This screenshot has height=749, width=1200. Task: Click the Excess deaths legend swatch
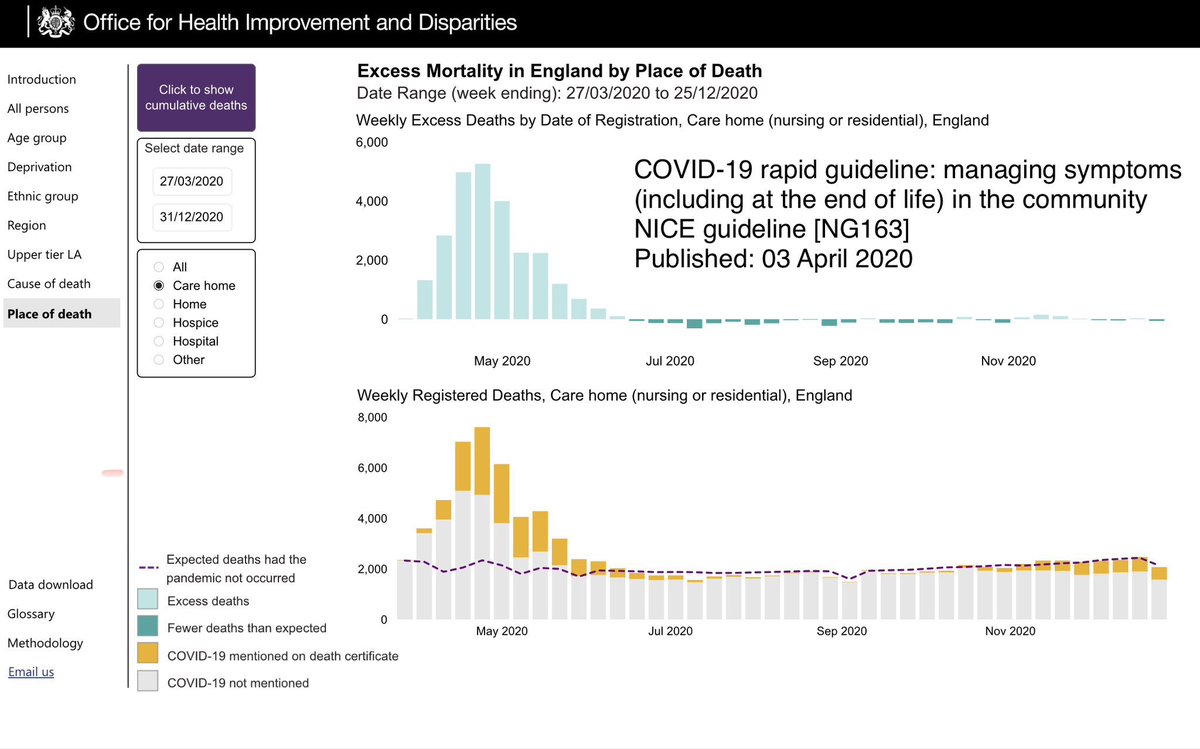tap(148, 601)
